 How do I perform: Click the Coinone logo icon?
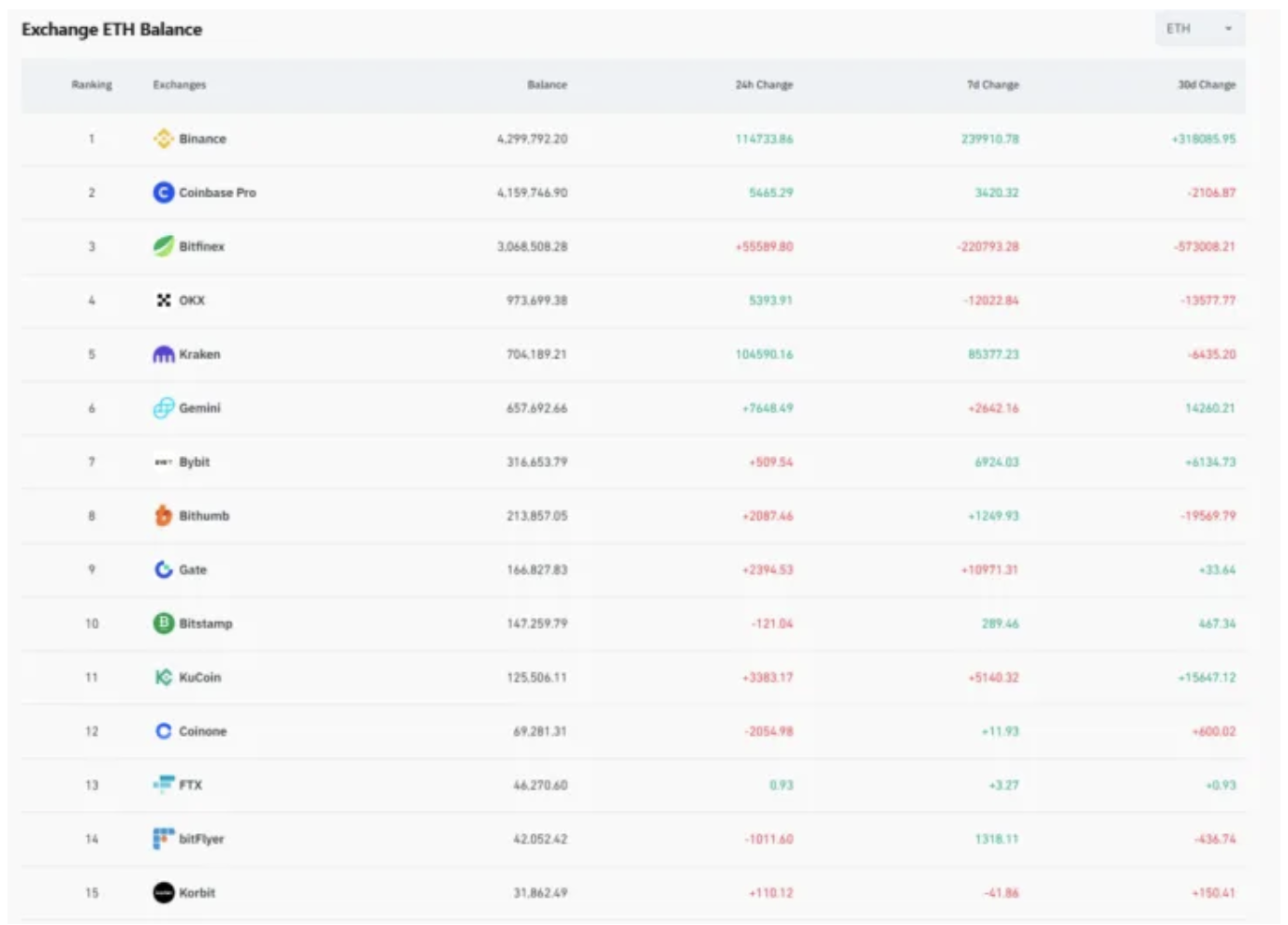tap(164, 731)
